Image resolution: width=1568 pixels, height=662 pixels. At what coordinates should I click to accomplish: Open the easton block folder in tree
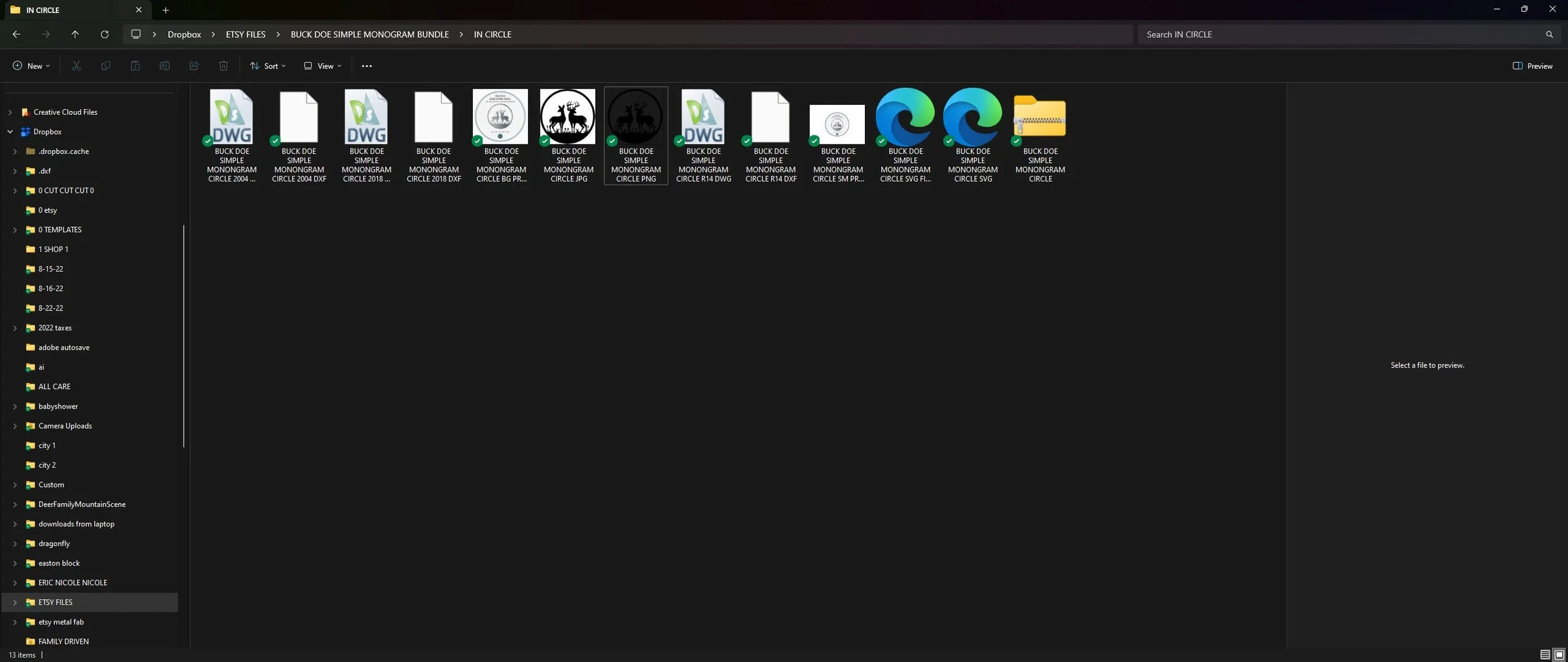pyautogui.click(x=59, y=563)
